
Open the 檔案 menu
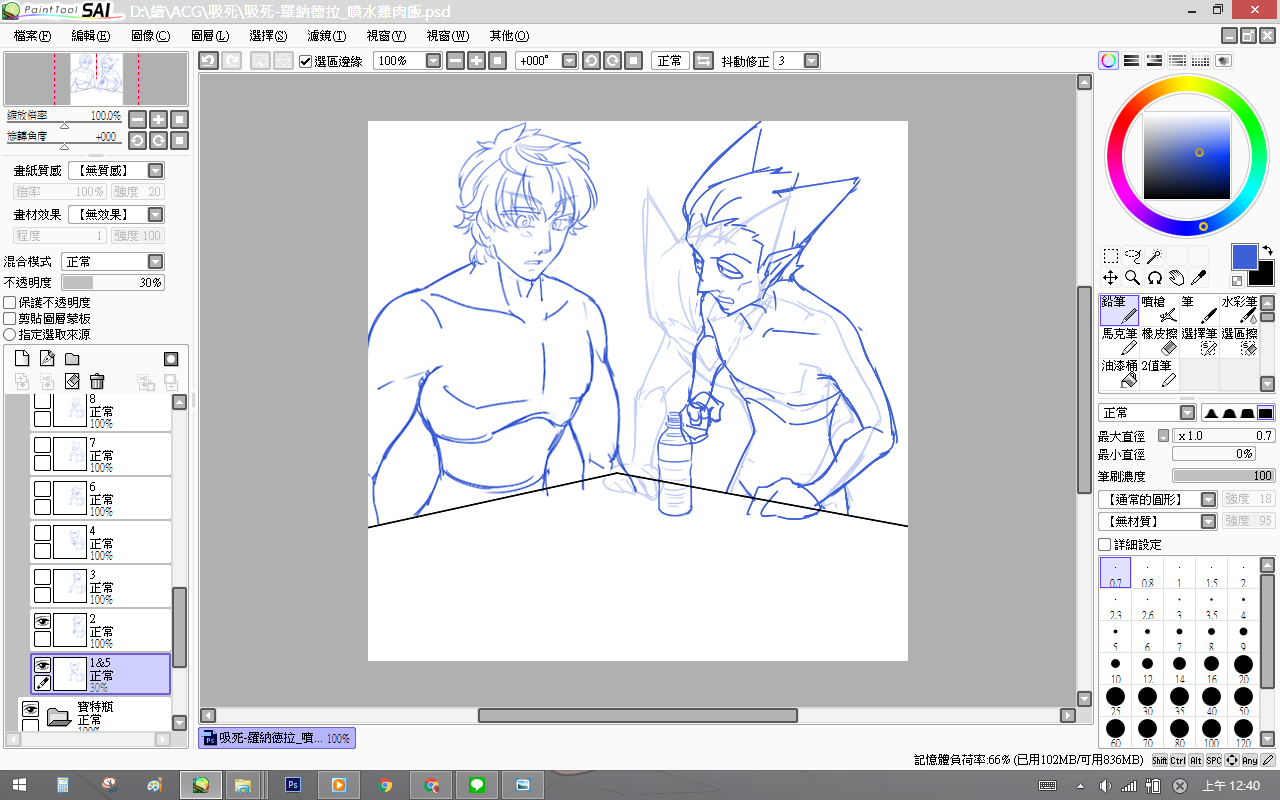[x=33, y=36]
